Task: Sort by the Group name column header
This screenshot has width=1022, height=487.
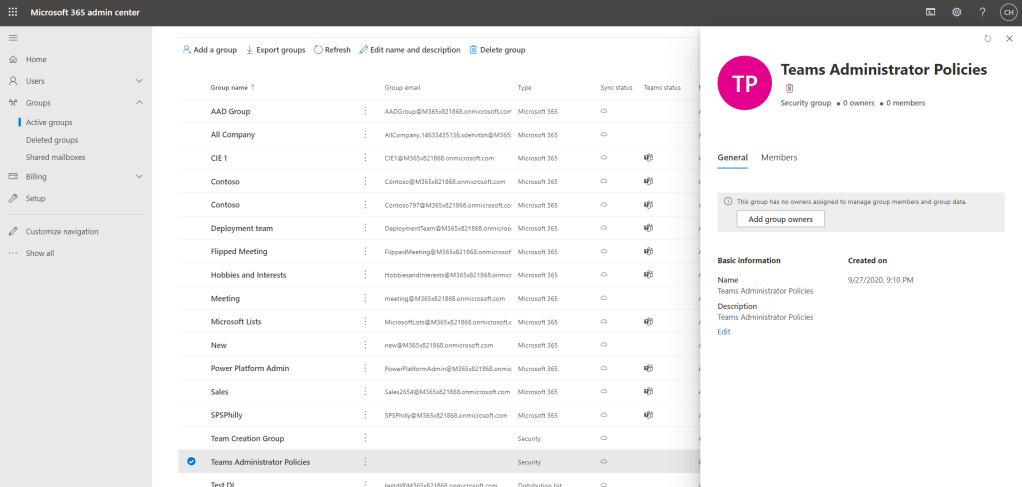Action: (x=231, y=88)
